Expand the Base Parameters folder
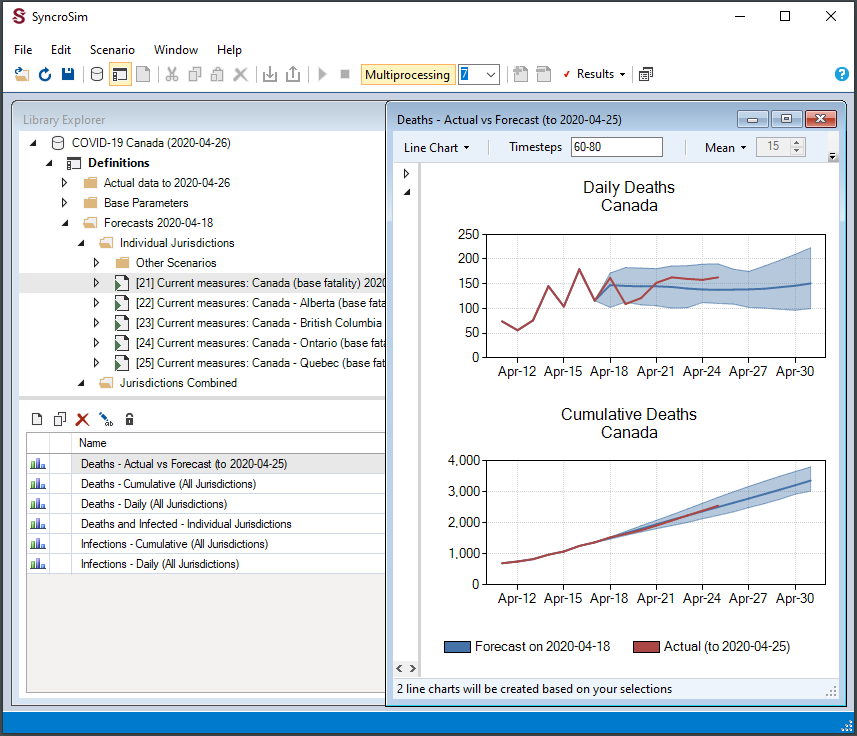The height and width of the screenshot is (736, 857). (x=64, y=203)
